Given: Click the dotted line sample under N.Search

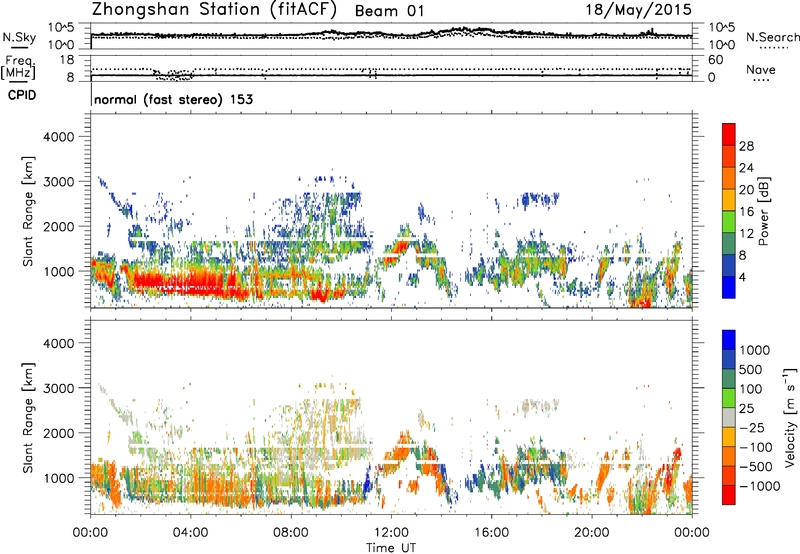Looking at the screenshot, I should (x=774, y=48).
